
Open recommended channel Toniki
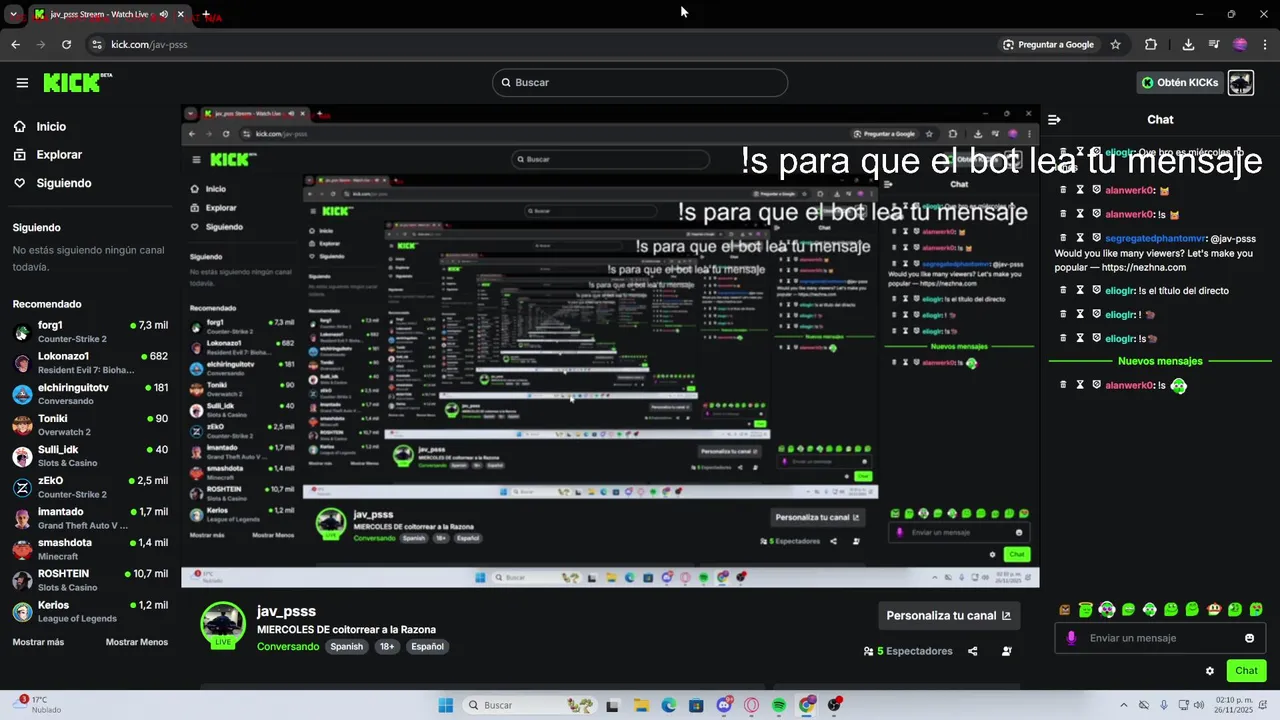[x=90, y=425]
